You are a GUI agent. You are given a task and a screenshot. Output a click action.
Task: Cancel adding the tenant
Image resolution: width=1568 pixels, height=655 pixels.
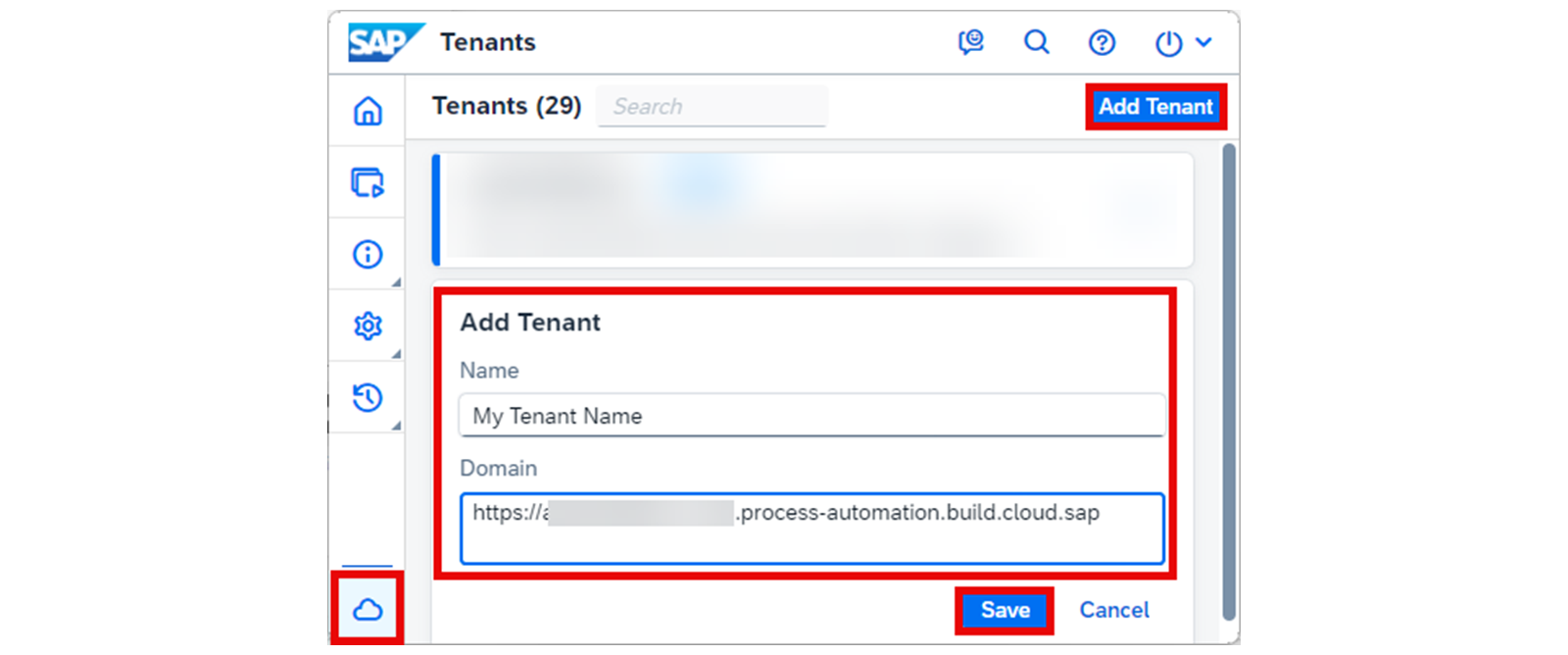pyautogui.click(x=1114, y=610)
